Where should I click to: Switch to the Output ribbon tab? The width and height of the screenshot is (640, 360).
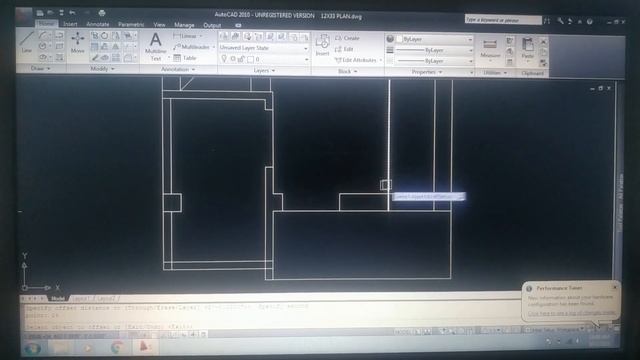212,26
